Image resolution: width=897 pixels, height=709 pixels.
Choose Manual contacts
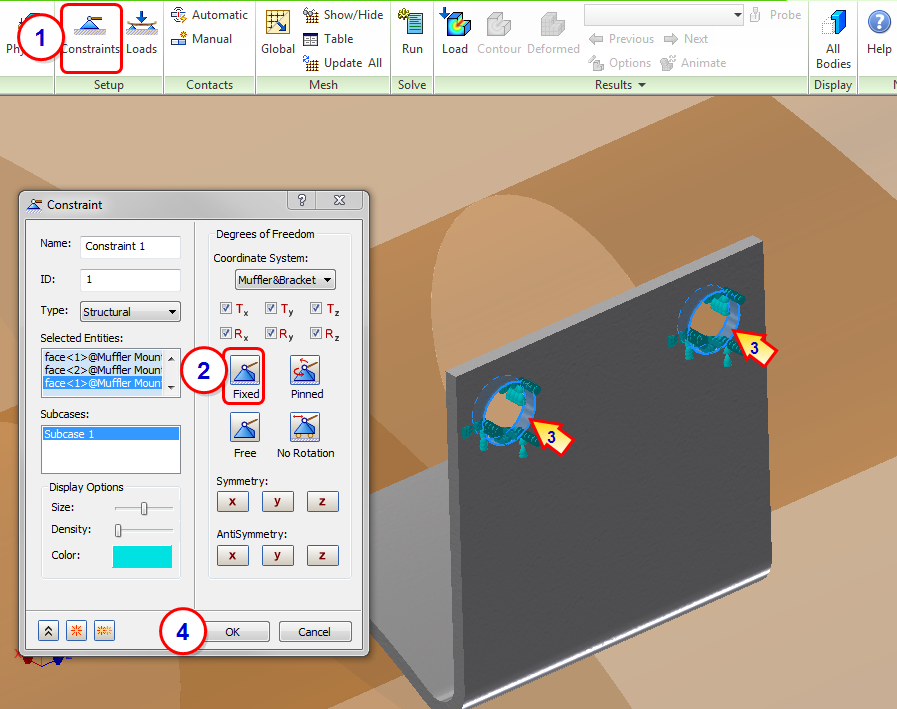point(201,39)
